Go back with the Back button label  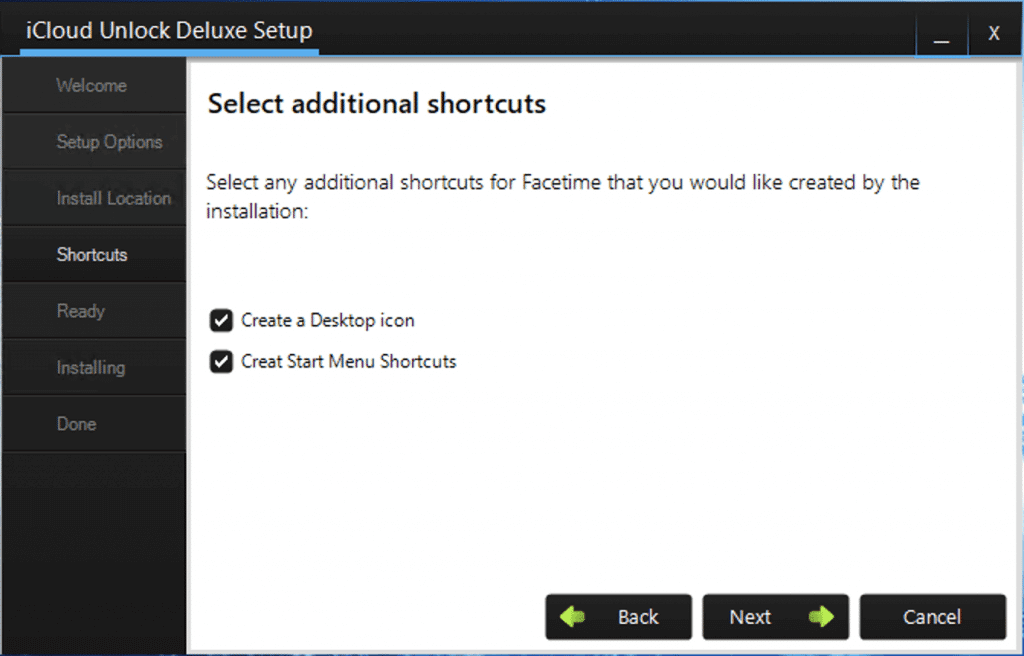coord(638,617)
